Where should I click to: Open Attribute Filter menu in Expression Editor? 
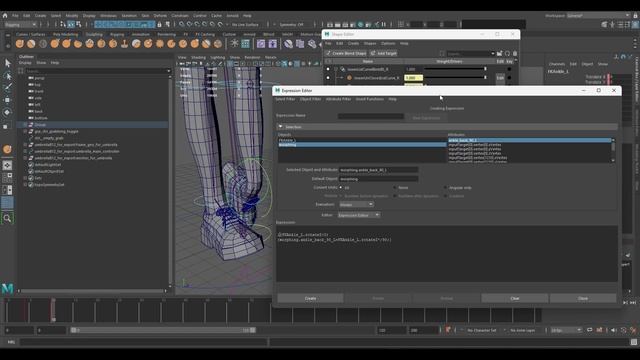(338, 99)
